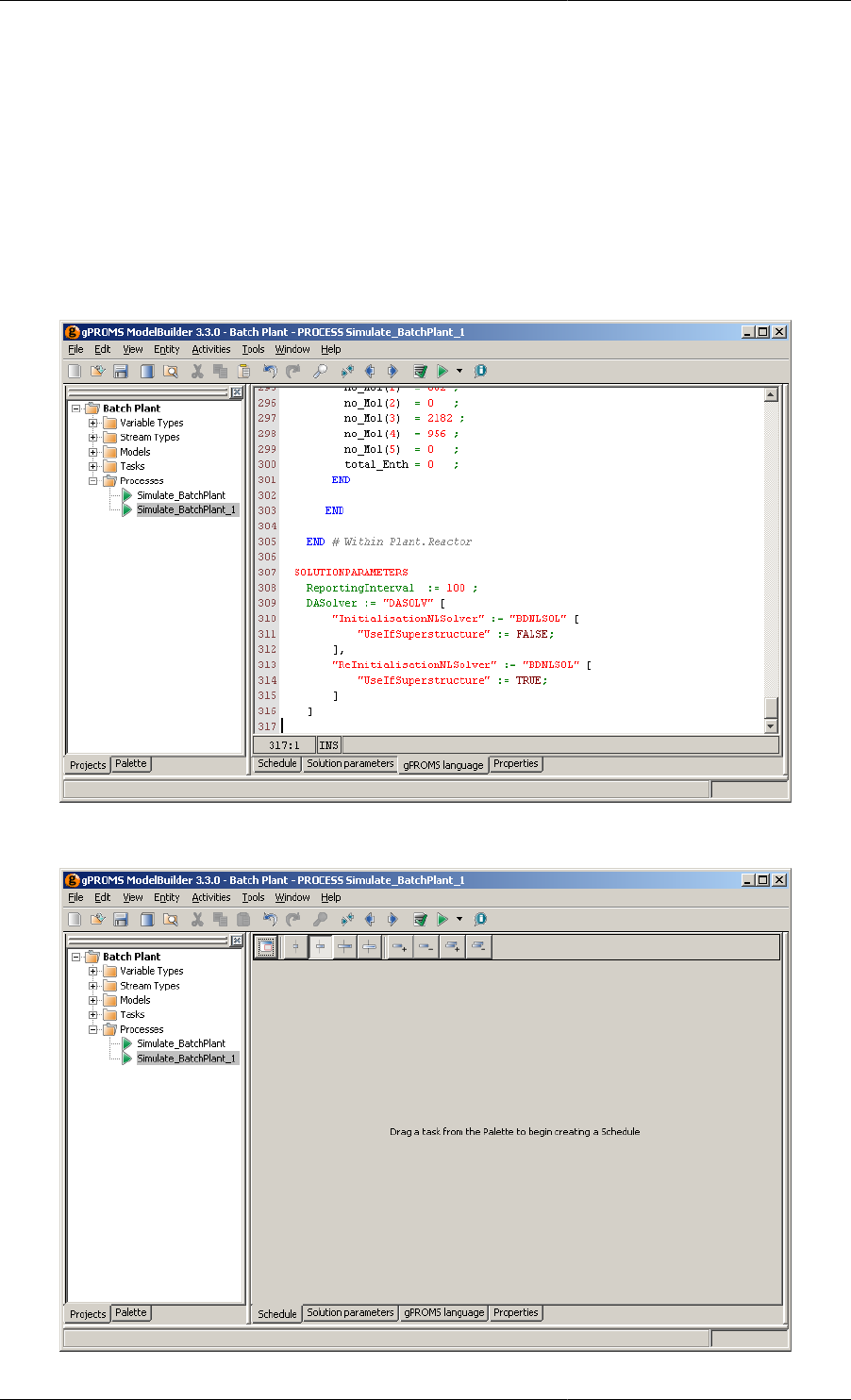This screenshot has width=851, height=1400.
Task: Click syntax check icon in Schedule window
Action: point(420,920)
